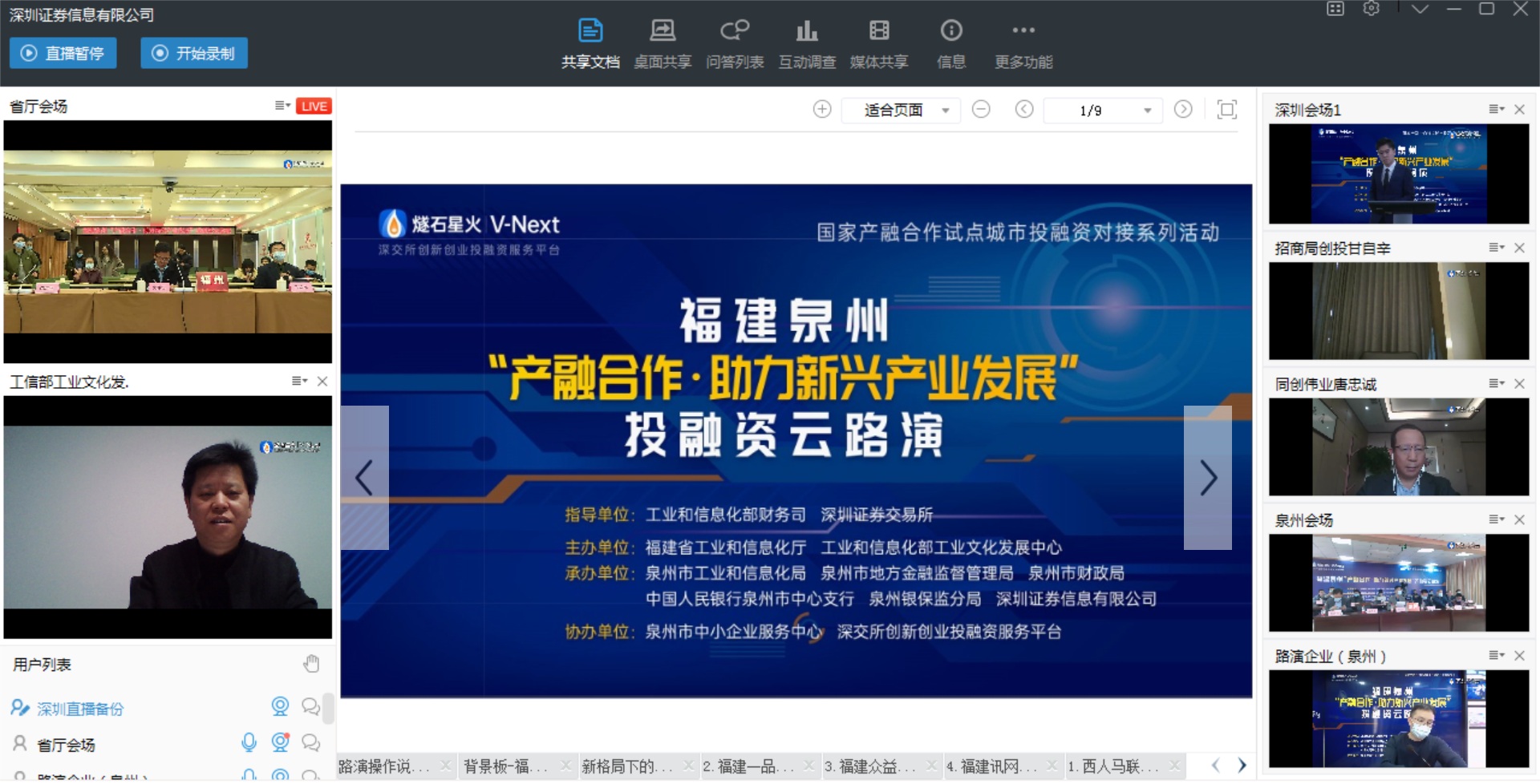Open the 1/9 page number dropdown
This screenshot has height=784, width=1540.
point(1103,110)
